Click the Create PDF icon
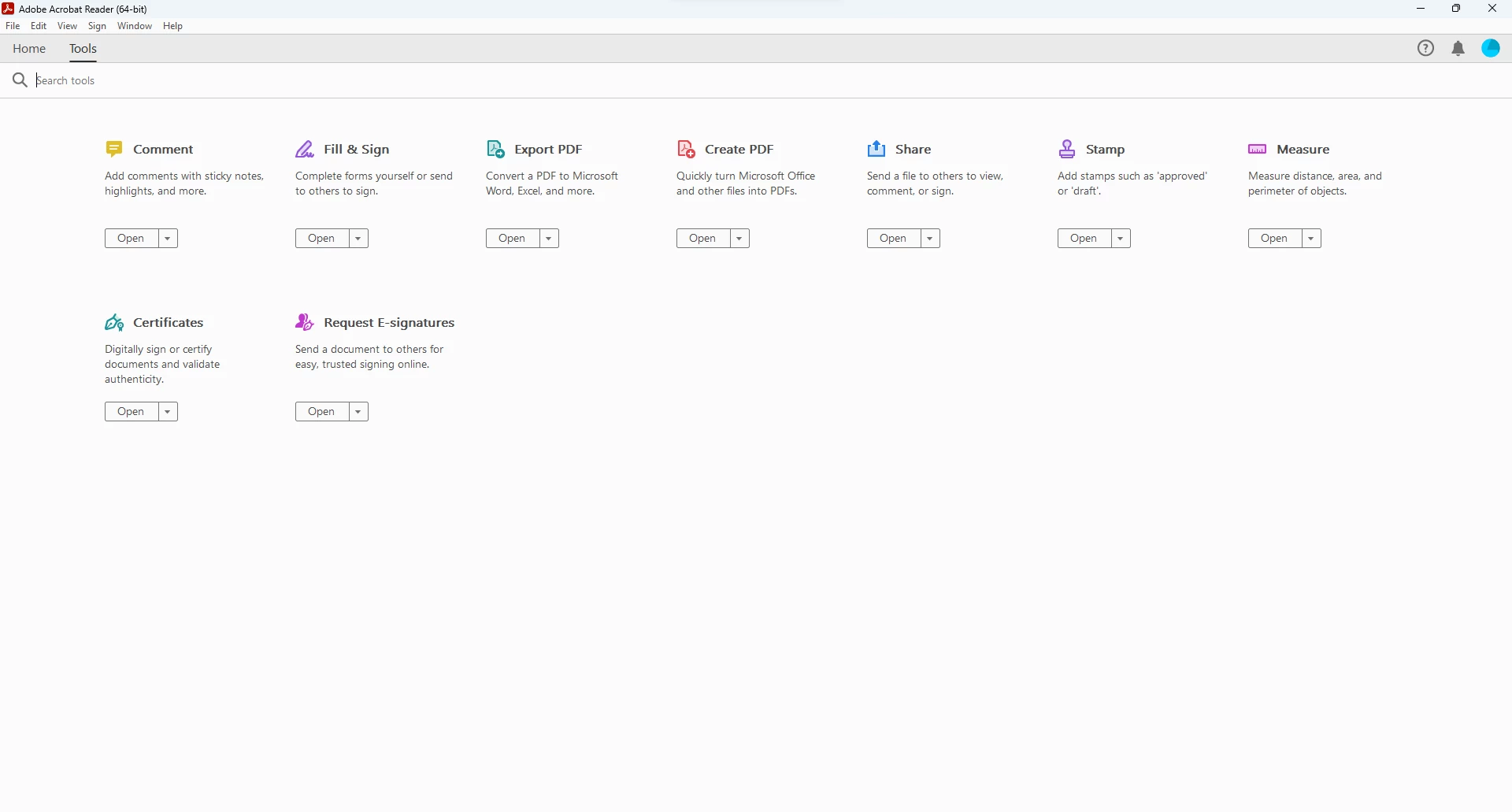The width and height of the screenshot is (1512, 812). tap(687, 149)
